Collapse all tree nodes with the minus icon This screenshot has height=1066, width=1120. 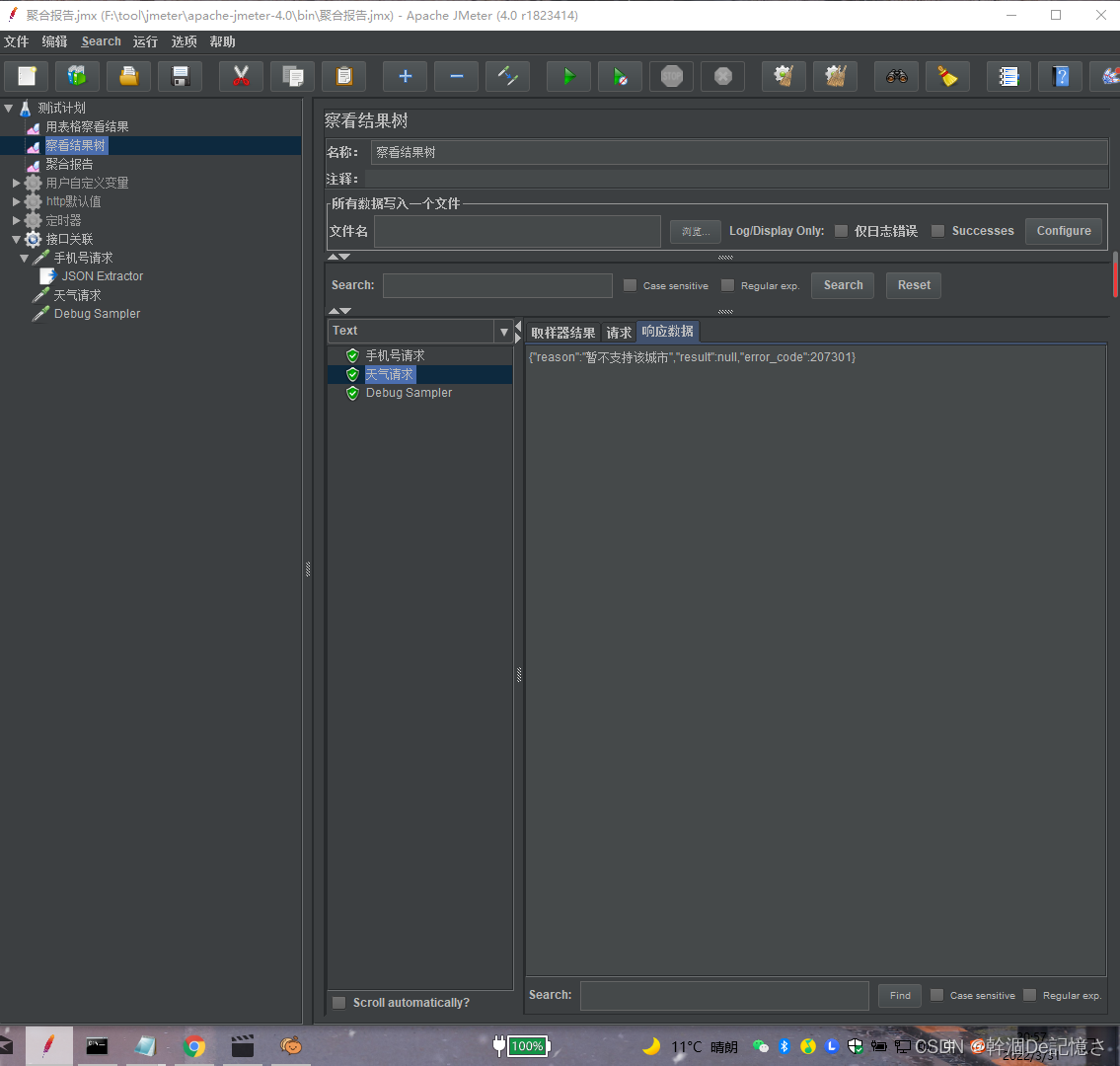457,76
